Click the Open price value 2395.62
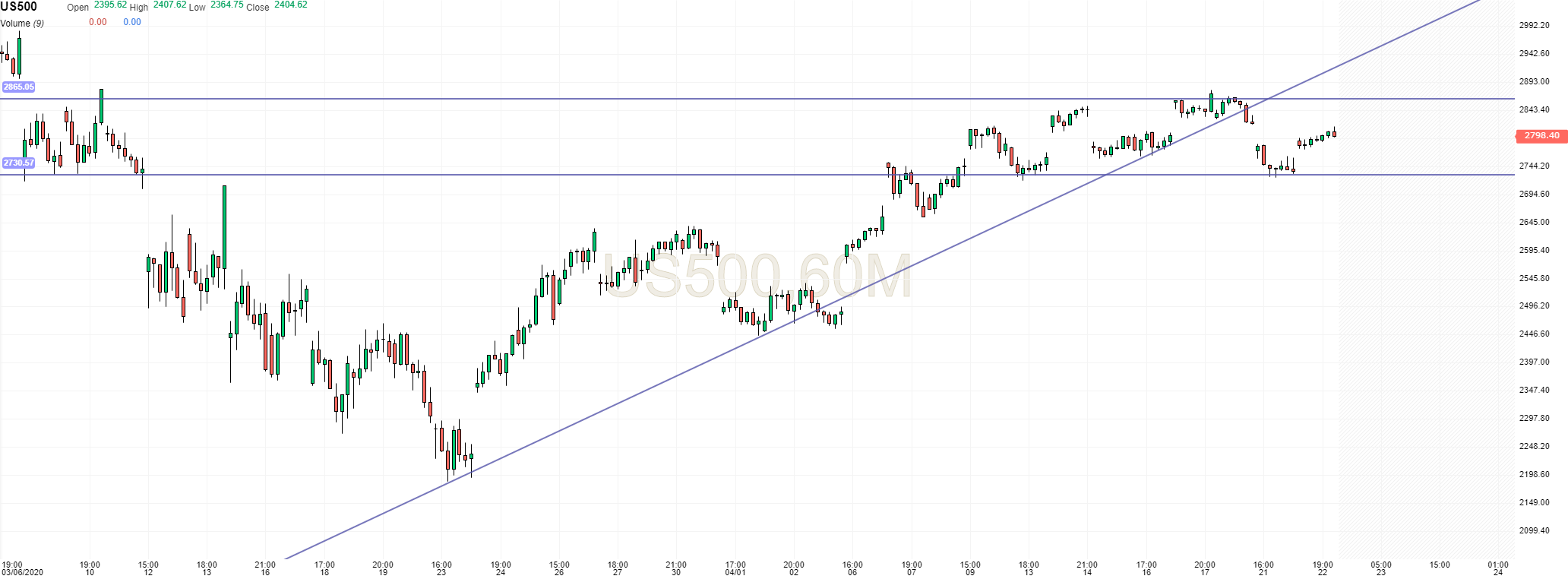Viewport: 1568px width, 579px height. click(110, 5)
